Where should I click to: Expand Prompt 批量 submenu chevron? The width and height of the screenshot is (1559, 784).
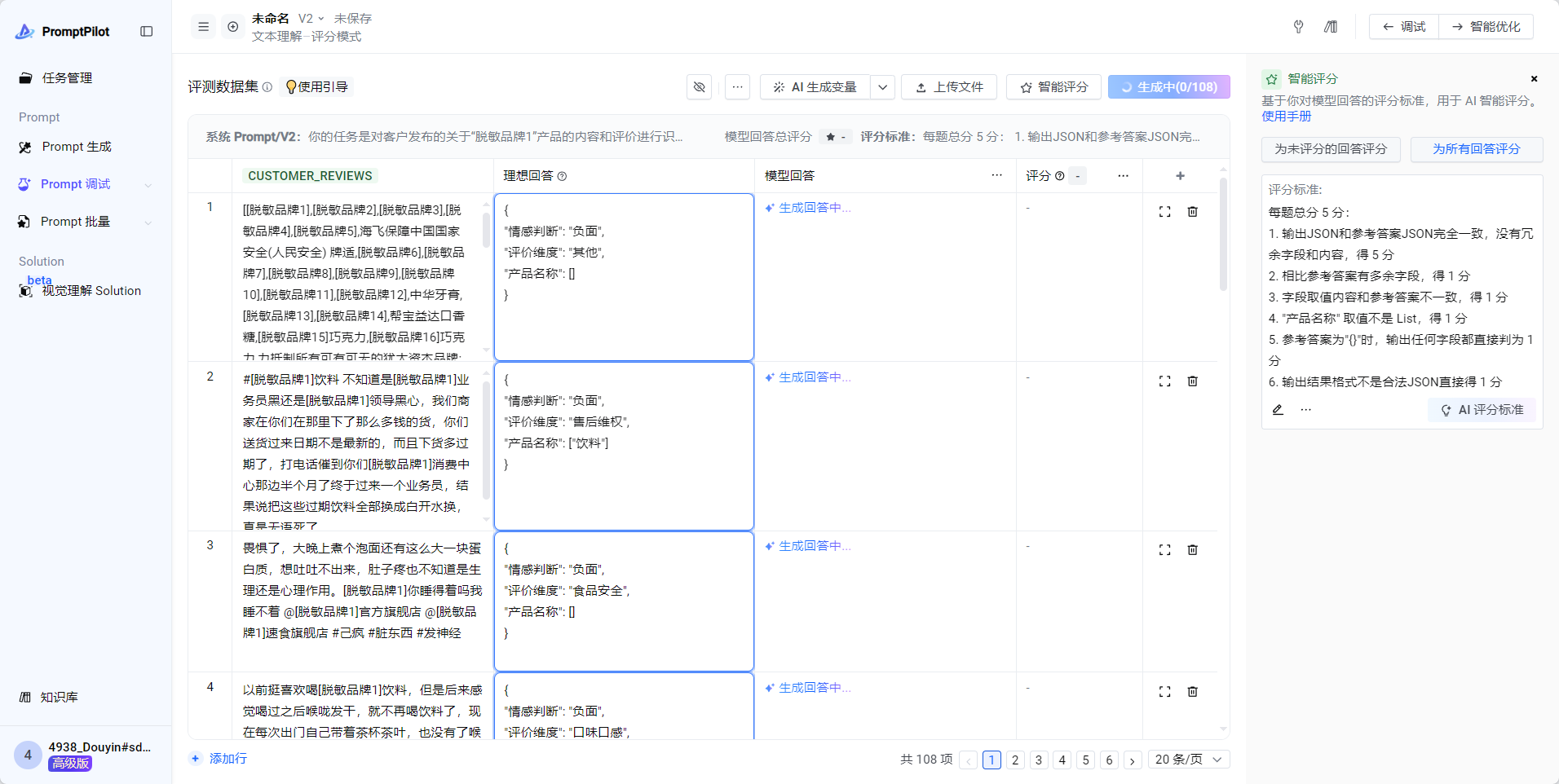coord(148,222)
